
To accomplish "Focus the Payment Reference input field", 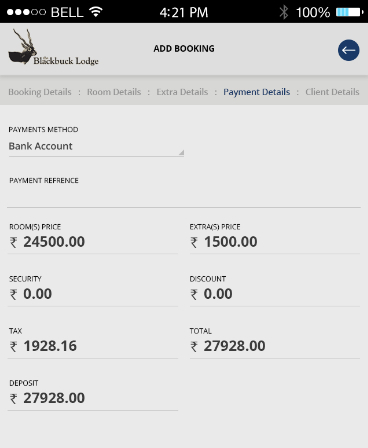I will (x=184, y=198).
